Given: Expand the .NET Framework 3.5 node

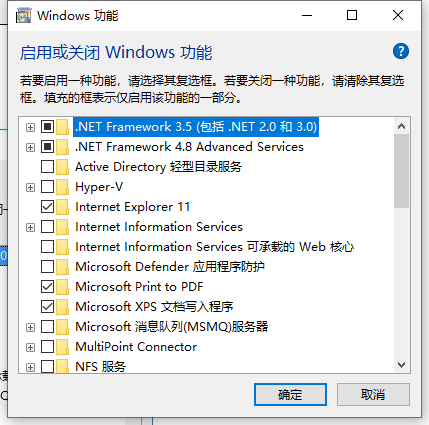Looking at the screenshot, I should [30, 127].
